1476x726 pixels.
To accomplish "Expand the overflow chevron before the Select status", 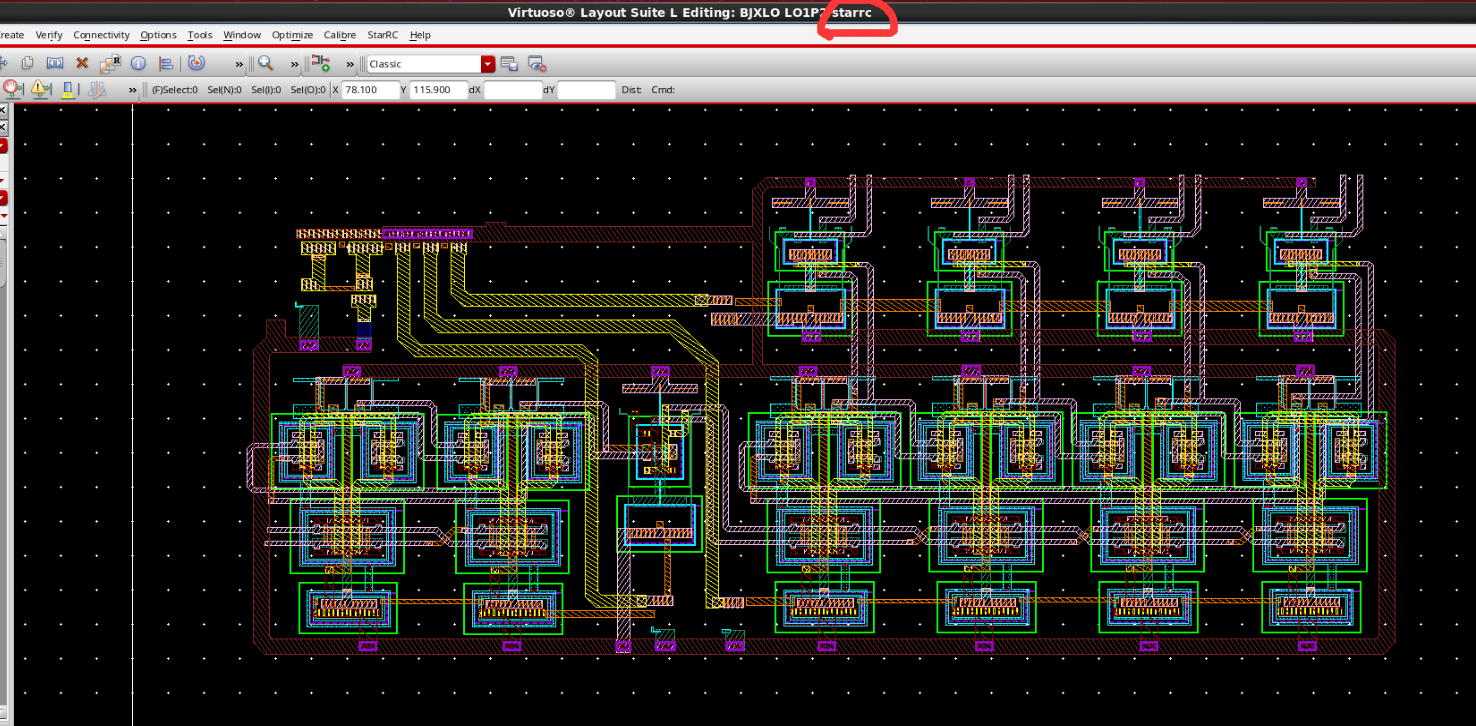I will coord(132,89).
